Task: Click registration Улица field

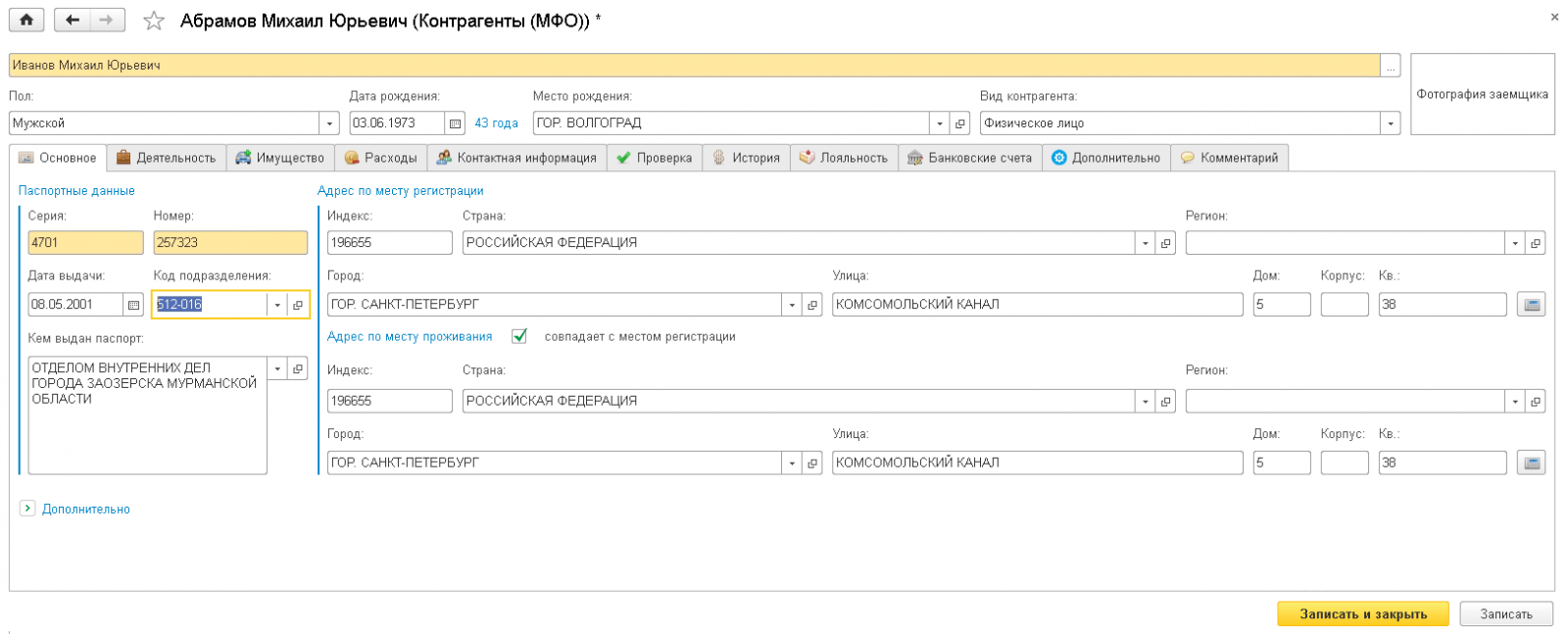Action: point(1038,305)
